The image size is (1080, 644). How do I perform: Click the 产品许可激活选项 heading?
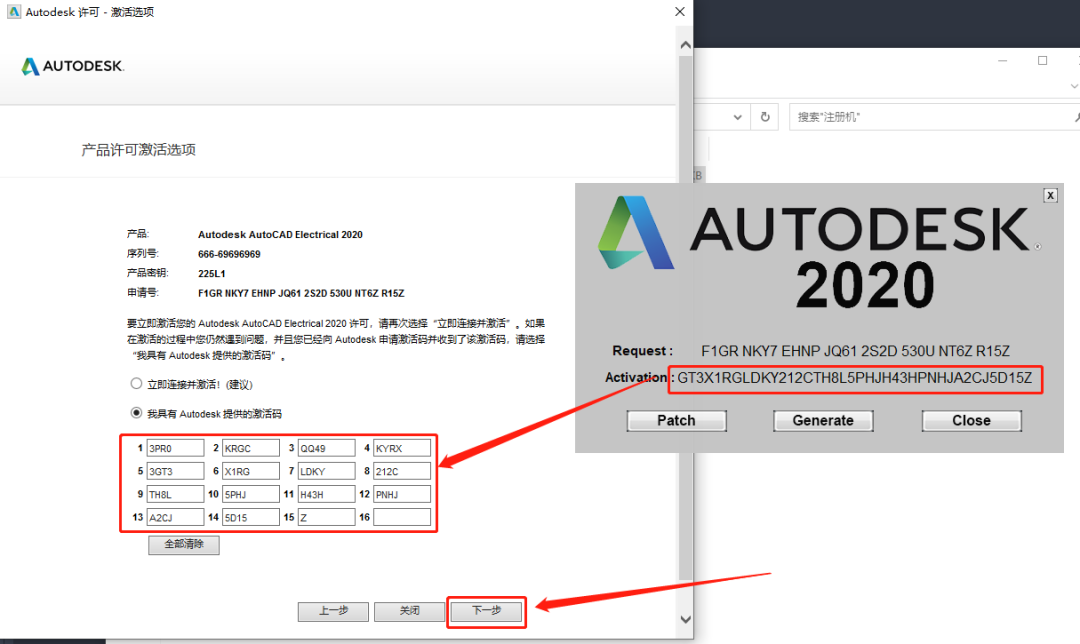pos(138,150)
